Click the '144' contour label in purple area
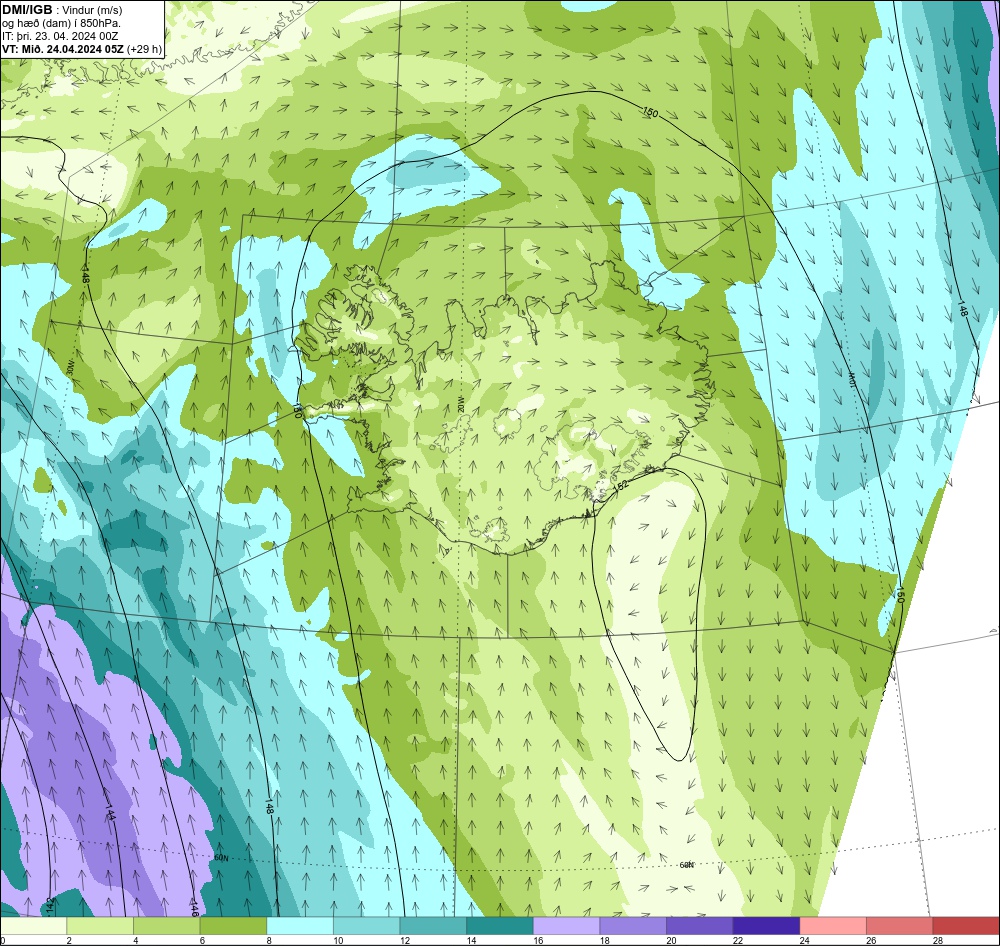 tap(110, 813)
